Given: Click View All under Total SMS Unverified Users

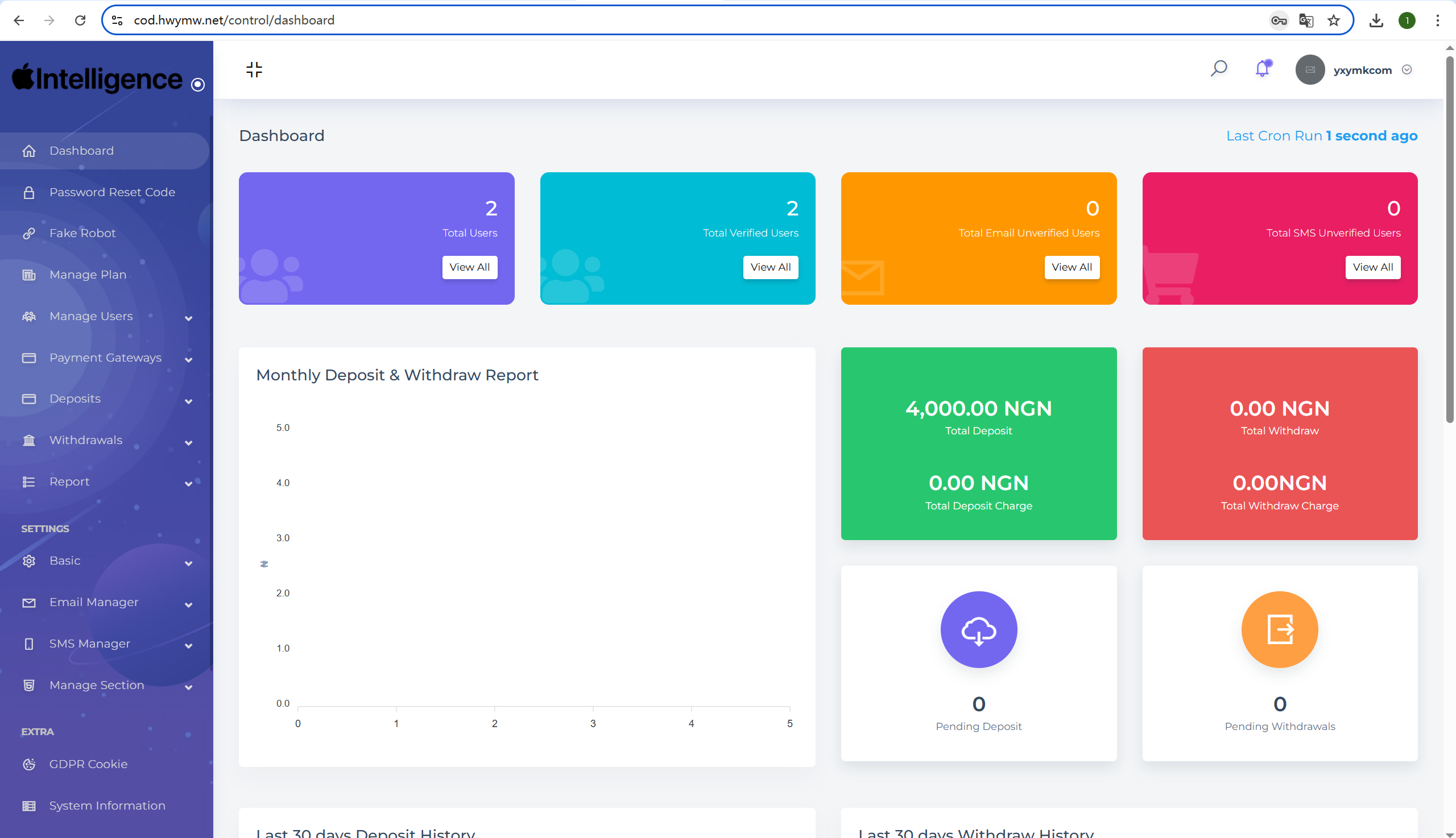Looking at the screenshot, I should click(1372, 267).
